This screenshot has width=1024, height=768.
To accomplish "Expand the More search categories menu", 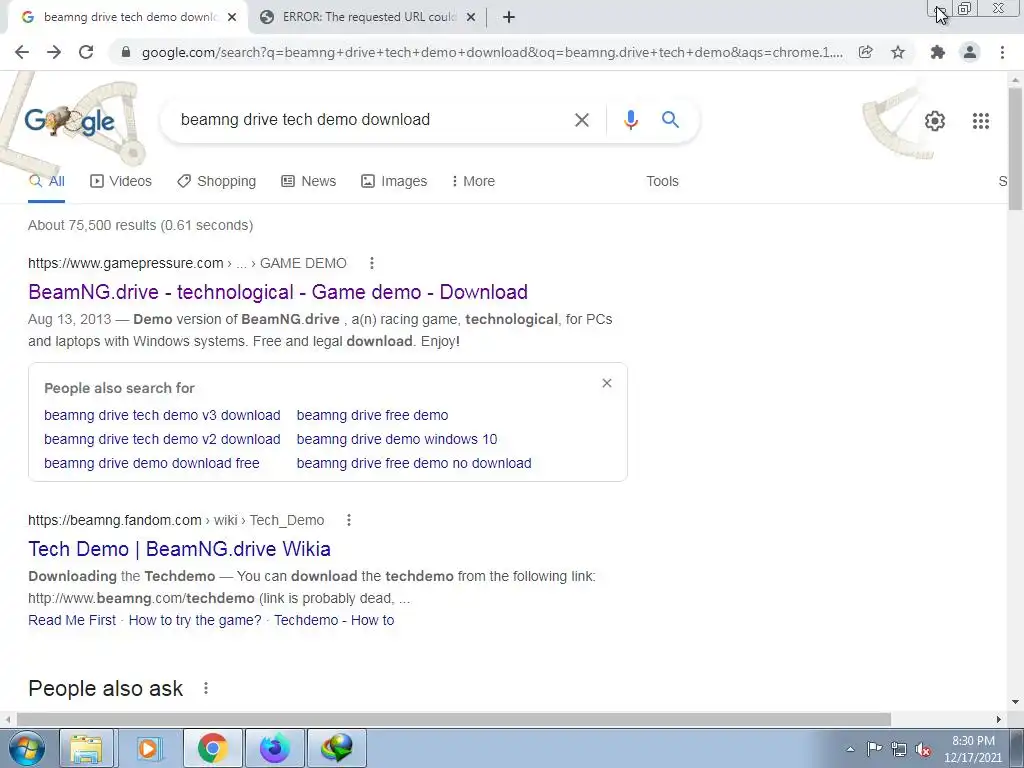I will point(473,181).
